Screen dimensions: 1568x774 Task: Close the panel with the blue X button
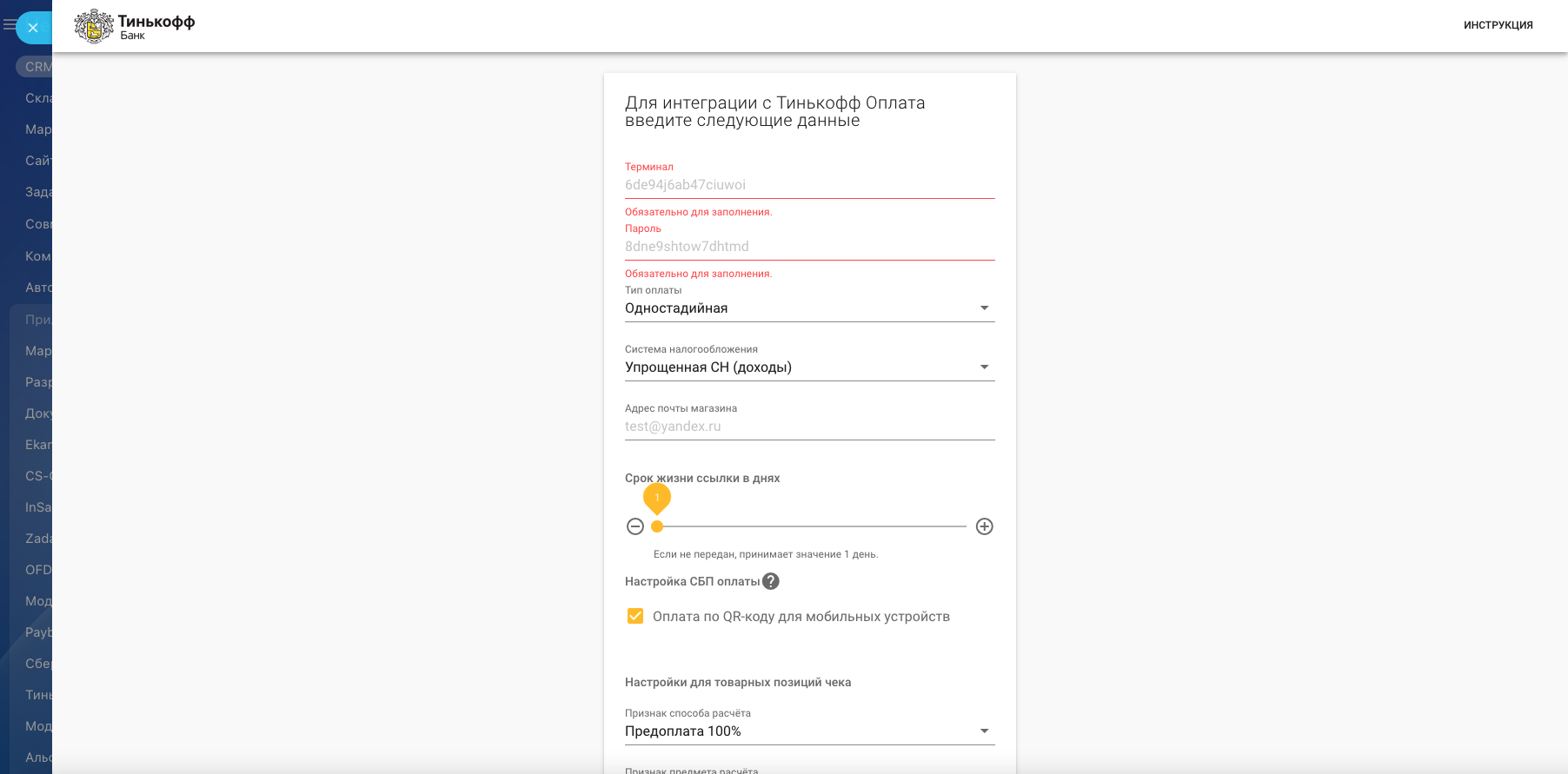click(33, 28)
